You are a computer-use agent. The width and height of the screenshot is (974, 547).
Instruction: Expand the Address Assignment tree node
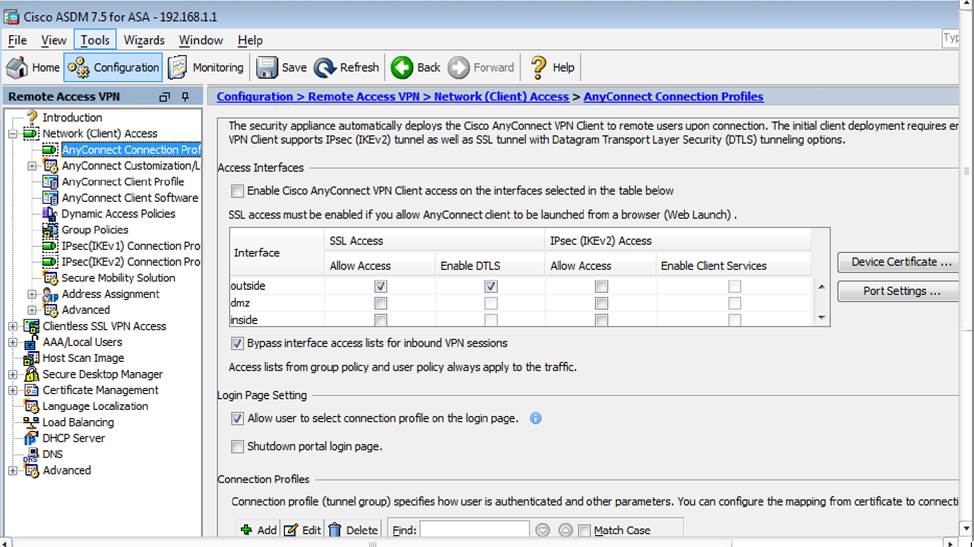coord(32,294)
